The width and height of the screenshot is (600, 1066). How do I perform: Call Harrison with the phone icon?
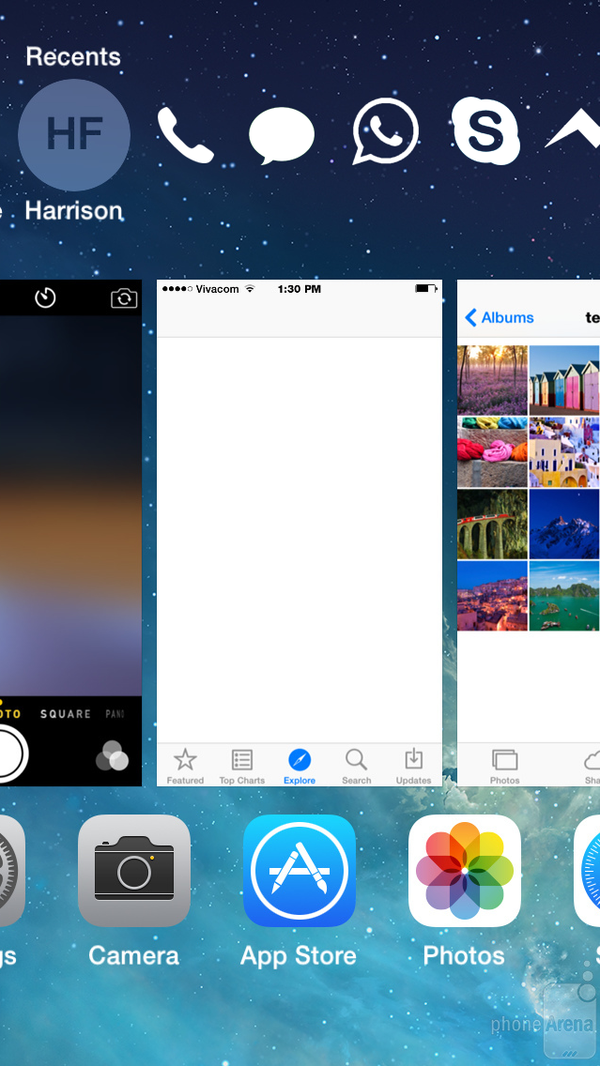186,135
